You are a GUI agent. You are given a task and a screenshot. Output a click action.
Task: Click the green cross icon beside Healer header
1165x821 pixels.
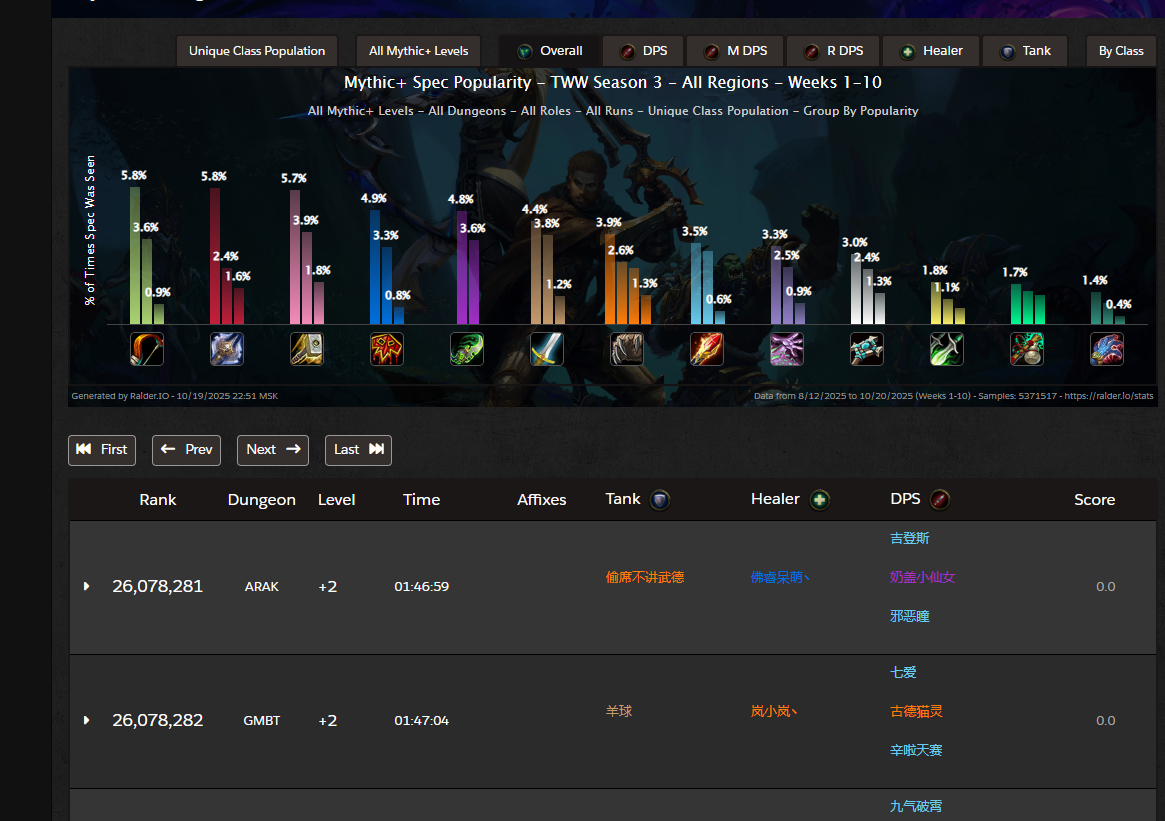(x=820, y=500)
